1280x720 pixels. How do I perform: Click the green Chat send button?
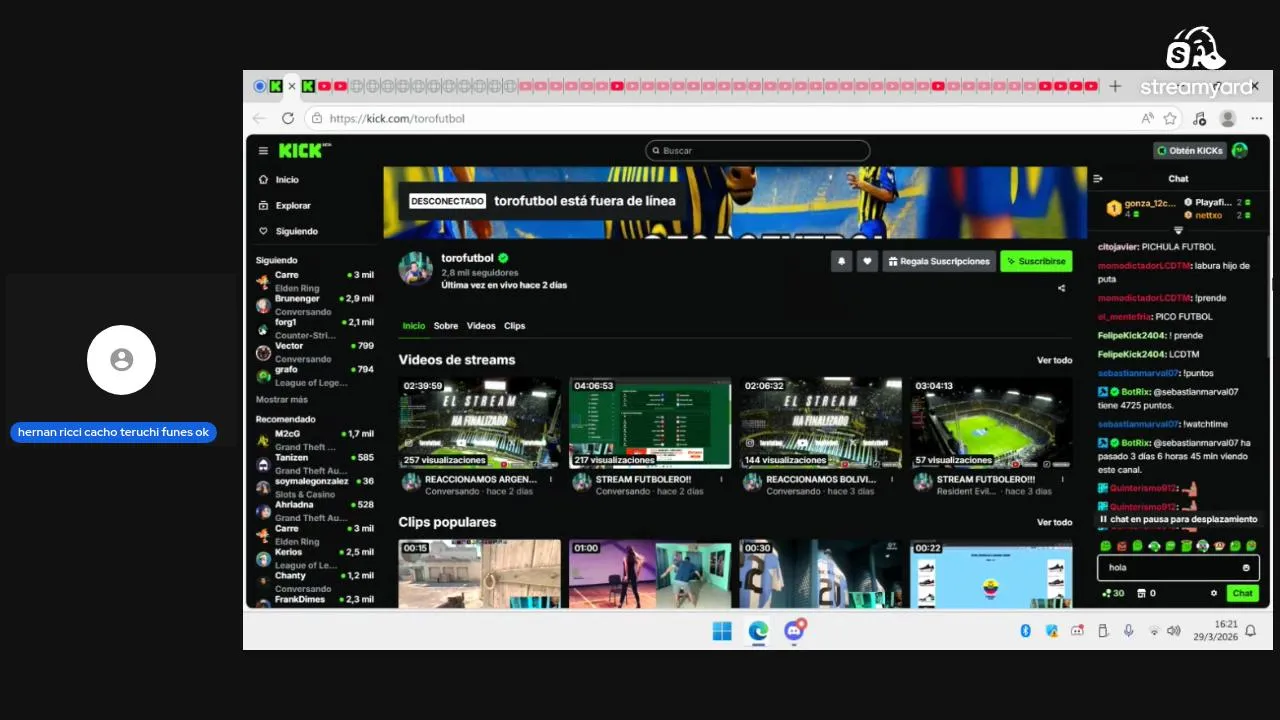(x=1242, y=593)
